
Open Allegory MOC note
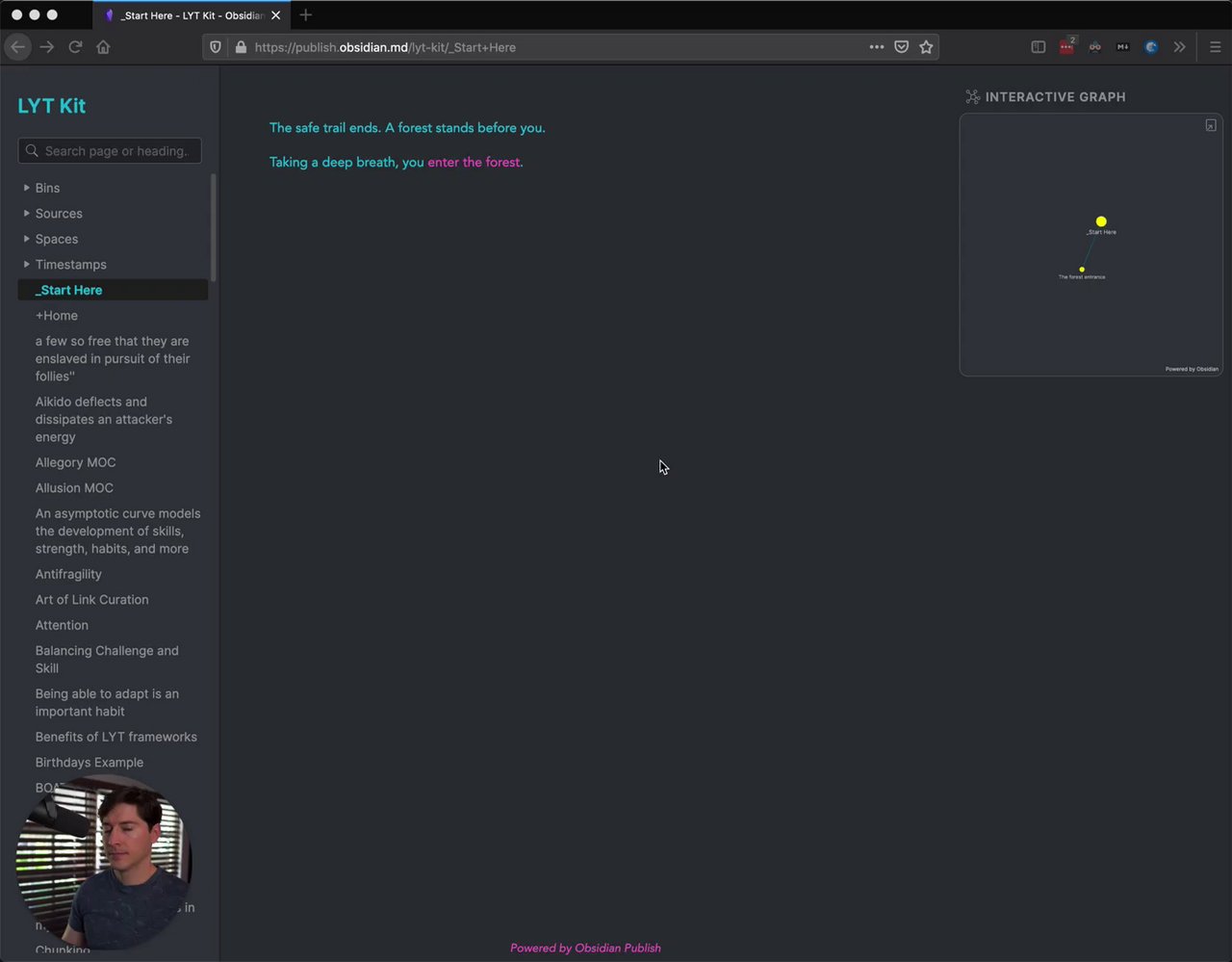75,462
